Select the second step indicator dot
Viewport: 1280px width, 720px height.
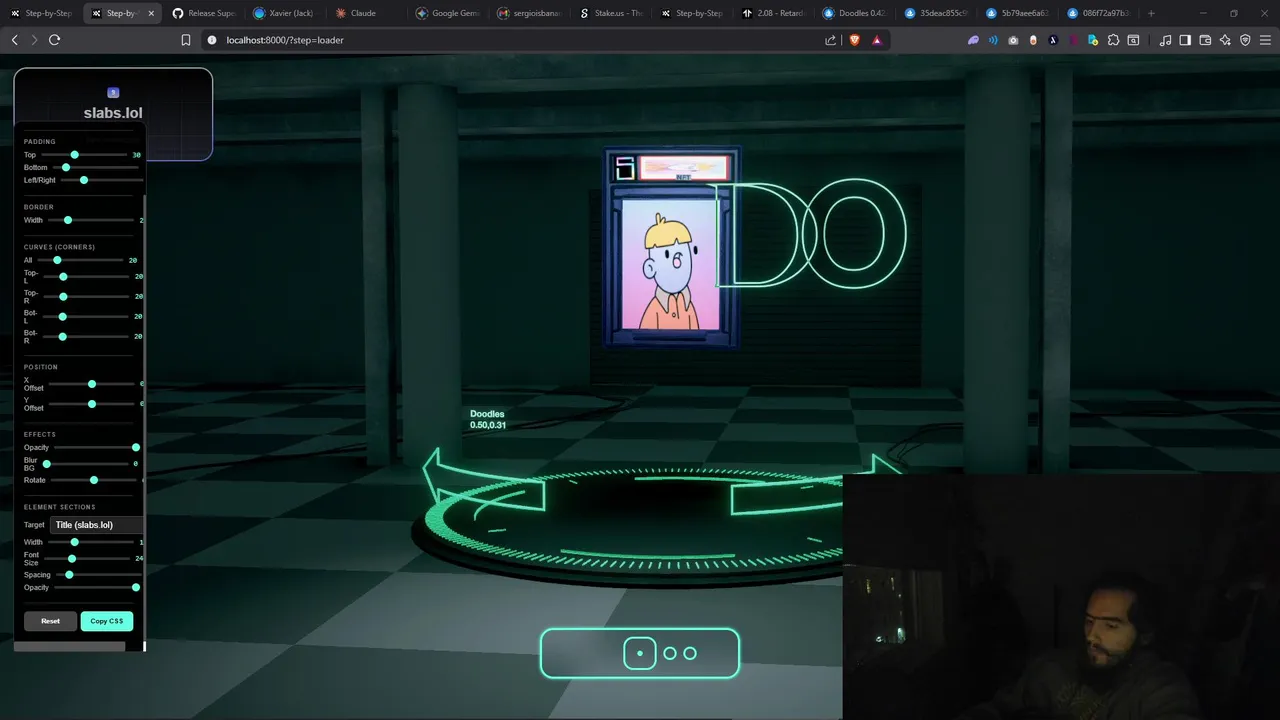click(x=670, y=653)
